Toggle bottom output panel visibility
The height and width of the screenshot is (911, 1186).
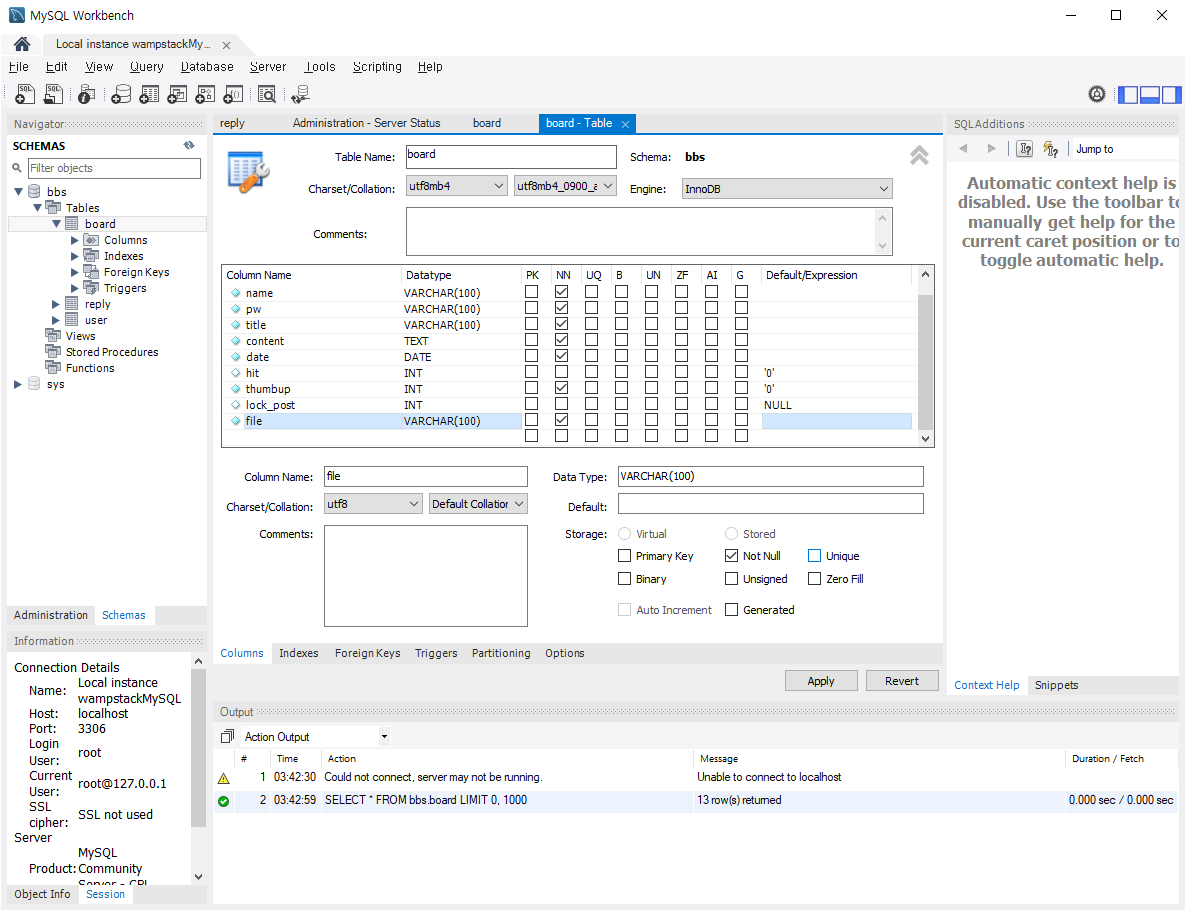pos(1150,95)
